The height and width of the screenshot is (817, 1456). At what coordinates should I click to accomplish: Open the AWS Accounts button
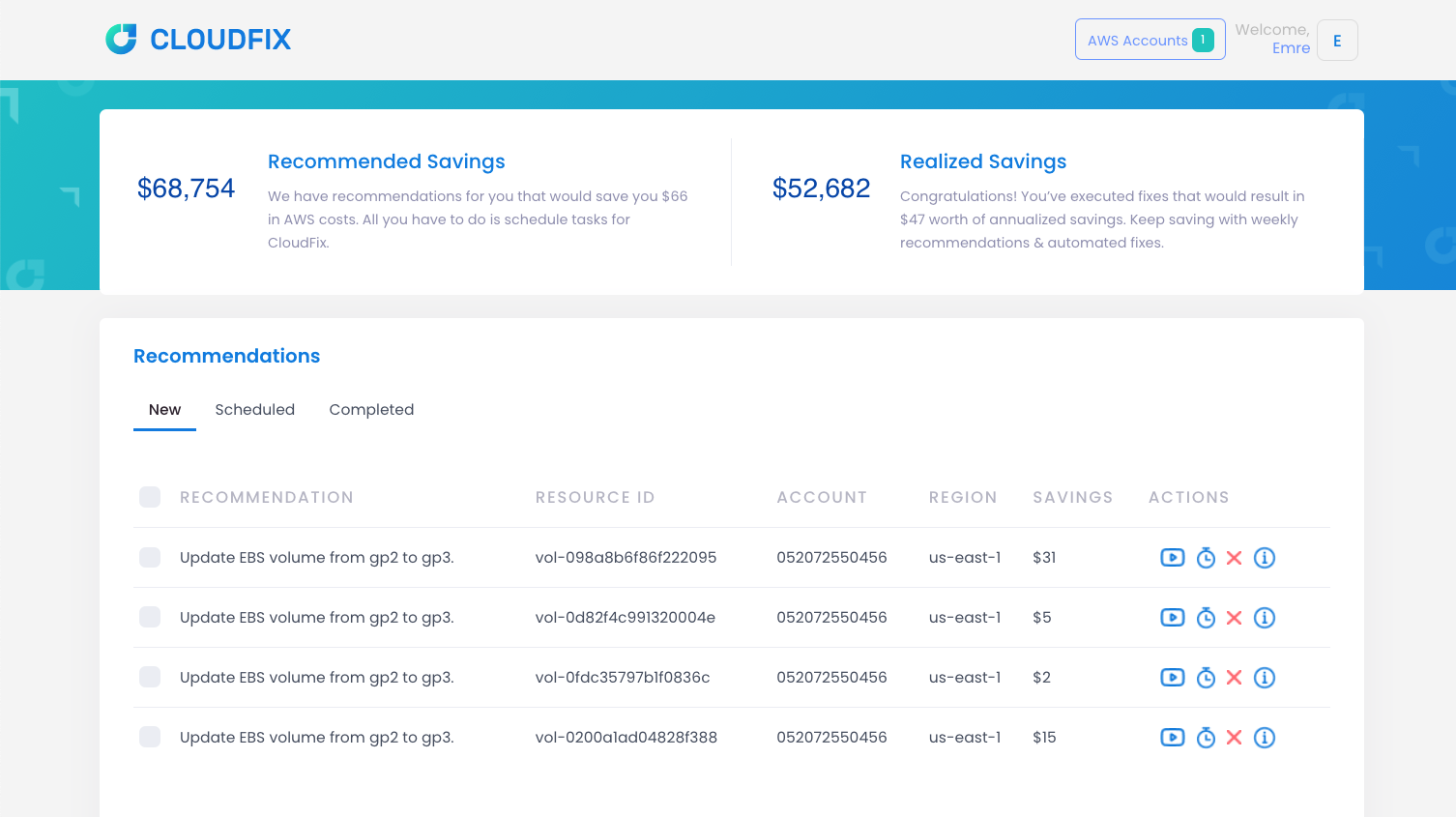coord(1150,40)
